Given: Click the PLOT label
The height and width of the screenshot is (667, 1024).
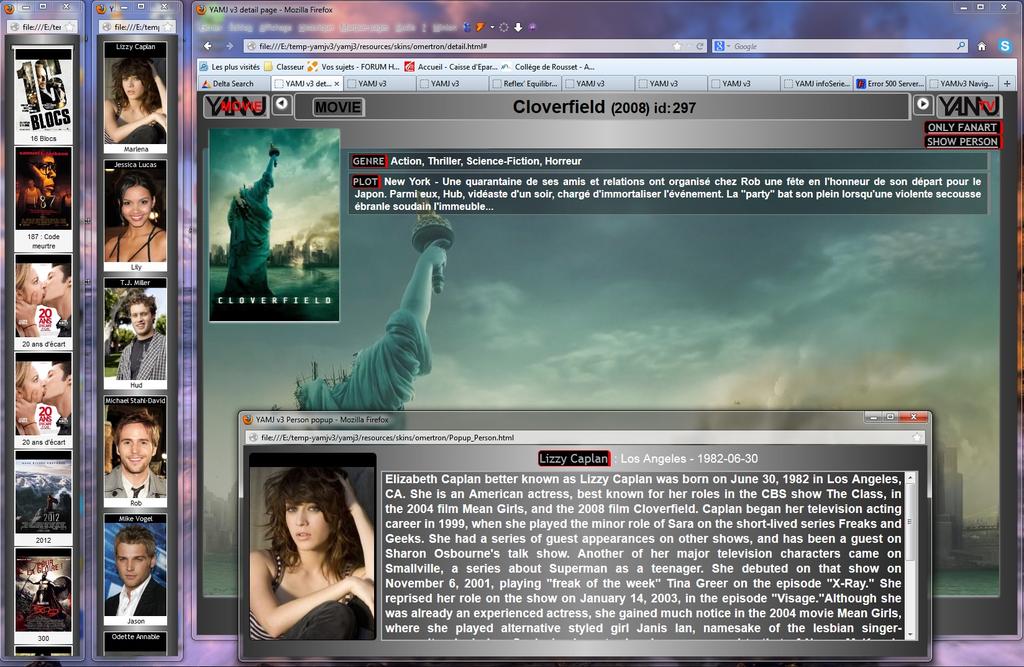Looking at the screenshot, I should pyautogui.click(x=365, y=182).
